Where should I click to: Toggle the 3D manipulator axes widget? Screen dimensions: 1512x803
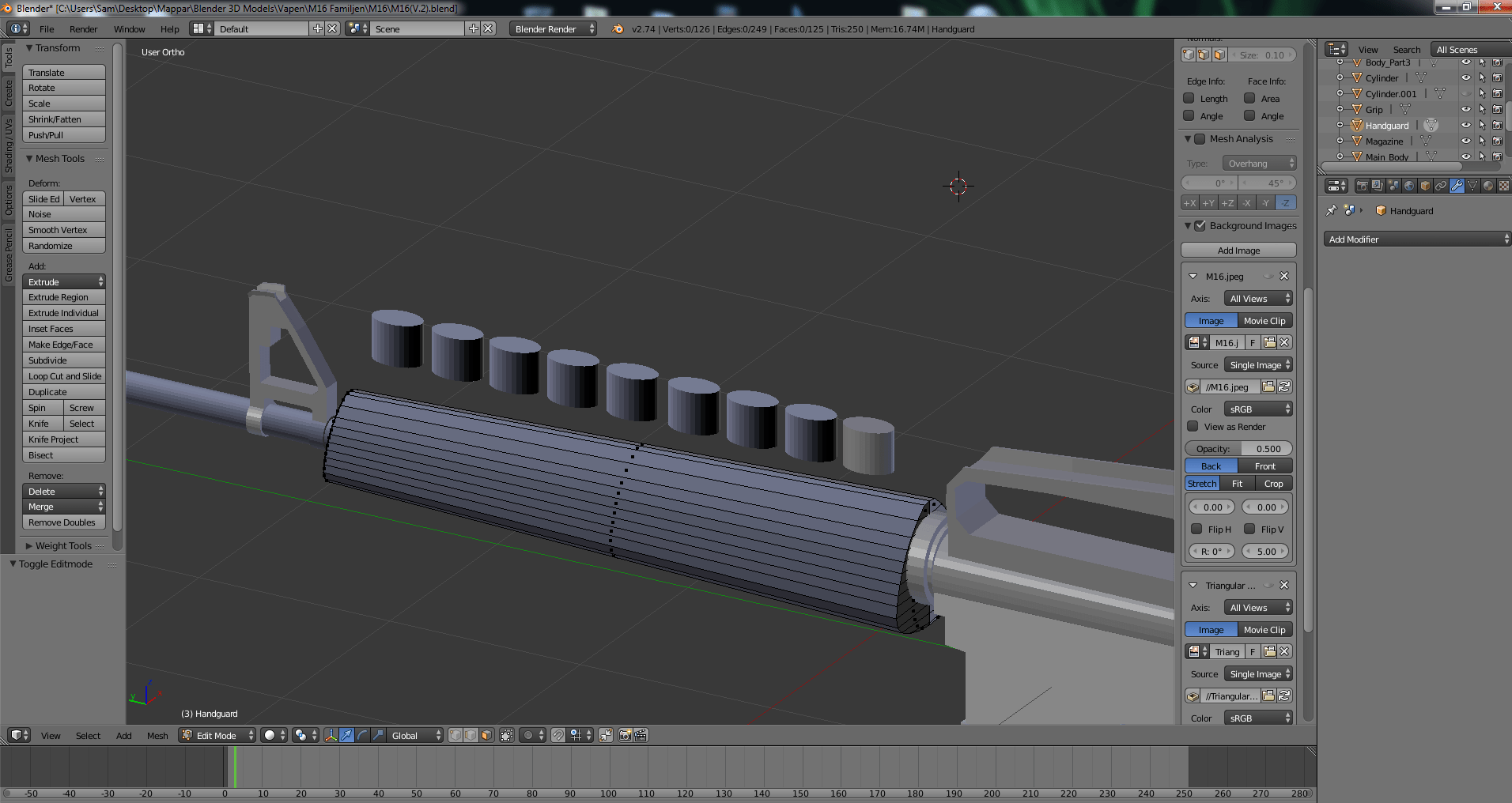[x=331, y=735]
